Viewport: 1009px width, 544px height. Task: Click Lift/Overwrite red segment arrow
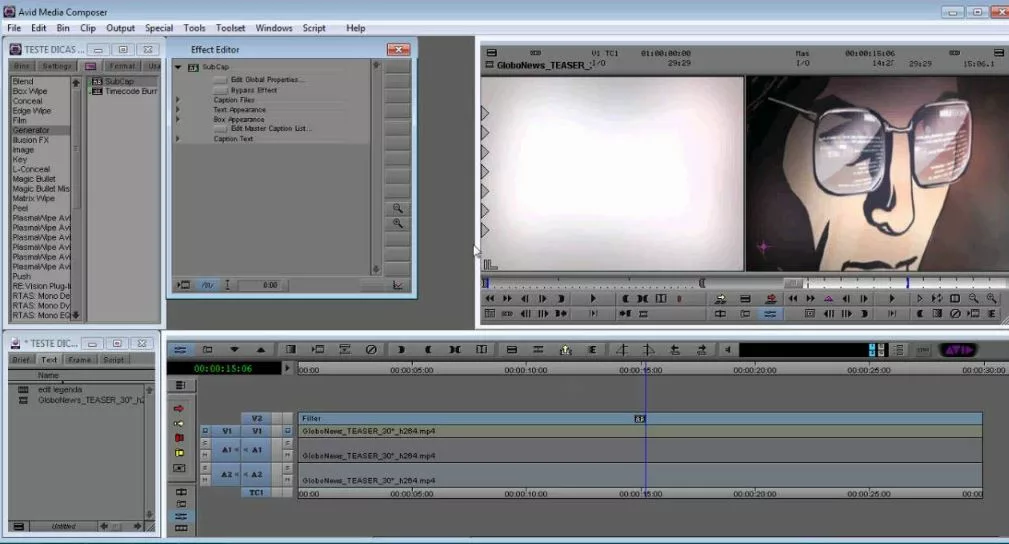[x=179, y=409]
